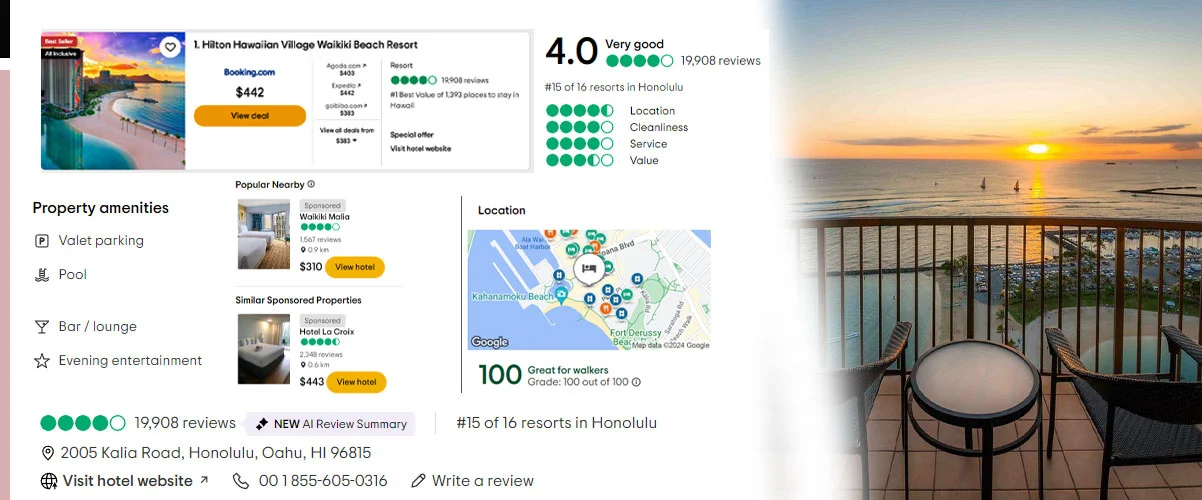Screen dimensions: 1202x500
Task: View hotel for Waikiki Malia
Action: point(354,267)
